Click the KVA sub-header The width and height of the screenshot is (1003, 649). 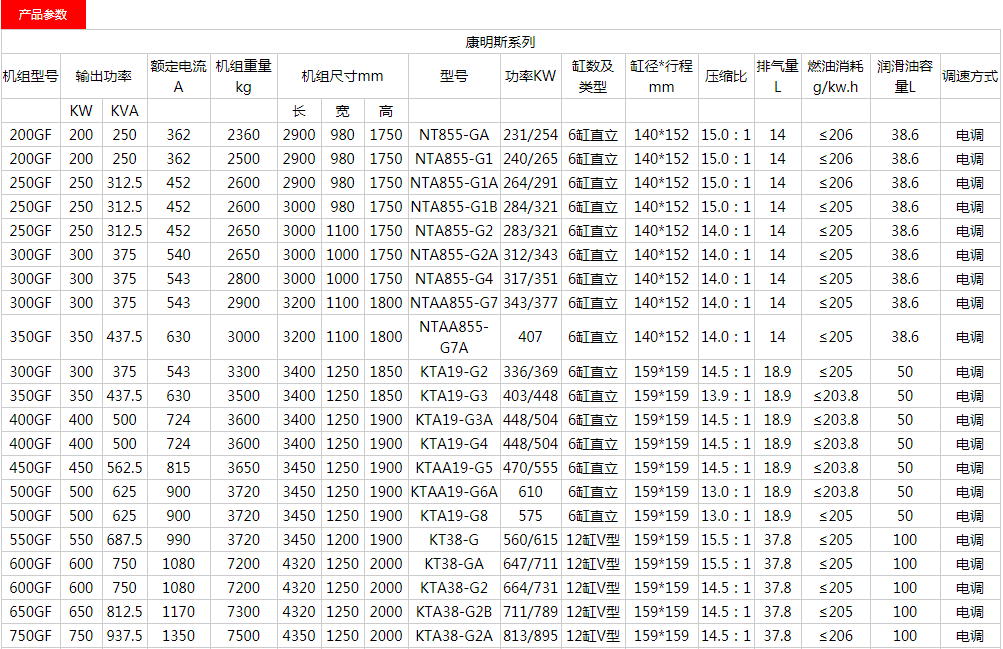click(125, 111)
